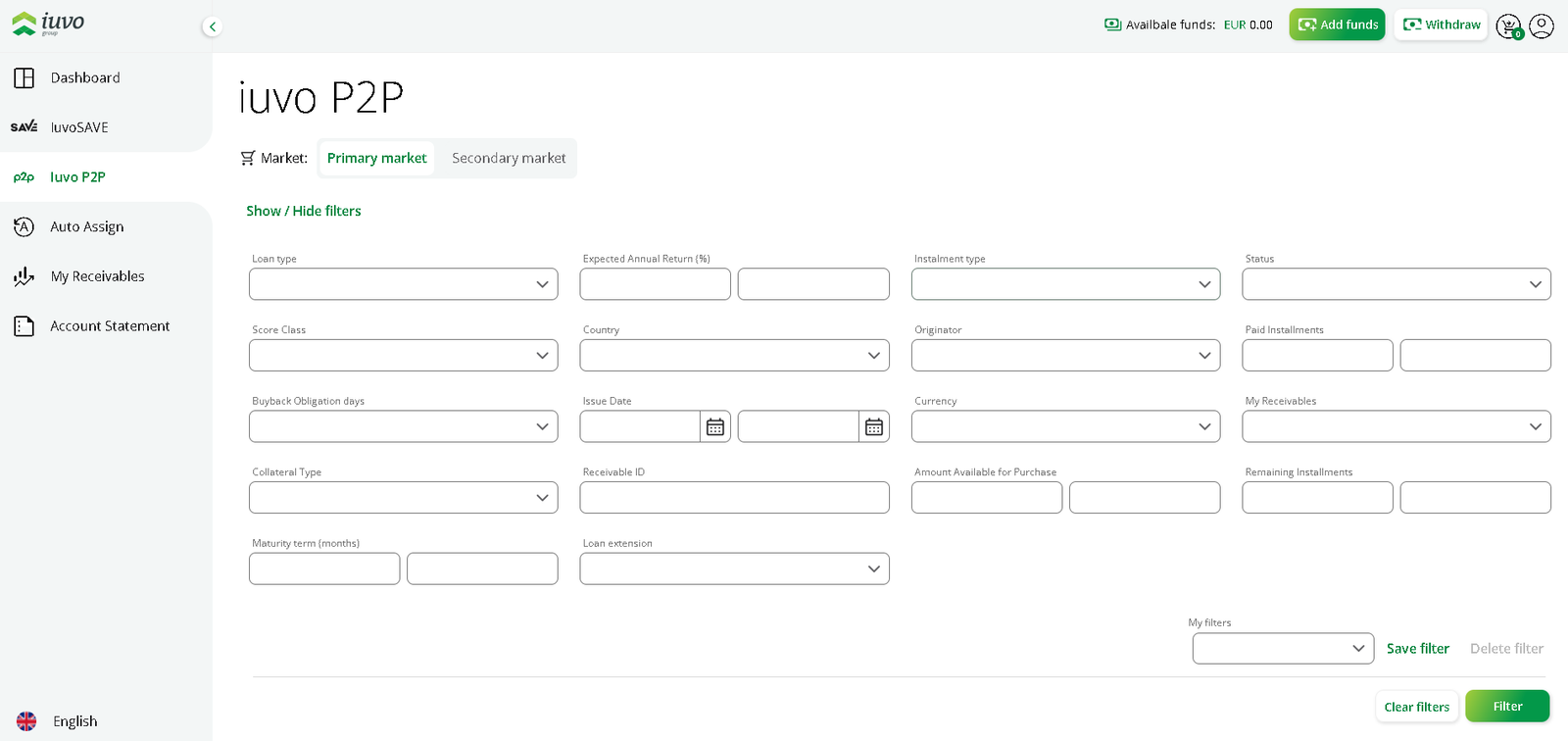1568x741 pixels.
Task: Open Account Statement page
Action: tap(110, 326)
